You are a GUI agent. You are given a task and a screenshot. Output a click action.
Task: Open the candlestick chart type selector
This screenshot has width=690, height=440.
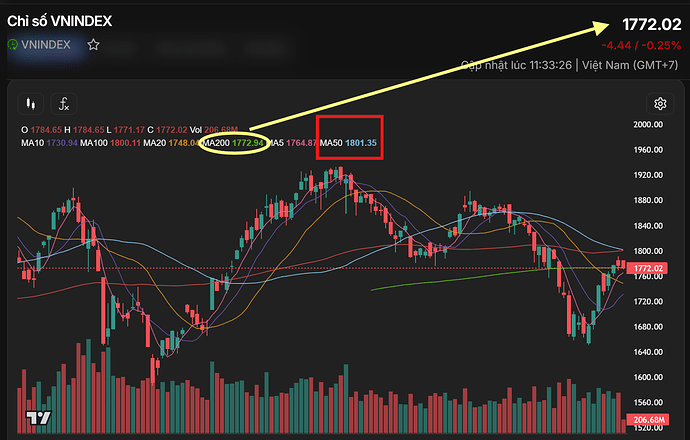[30, 104]
